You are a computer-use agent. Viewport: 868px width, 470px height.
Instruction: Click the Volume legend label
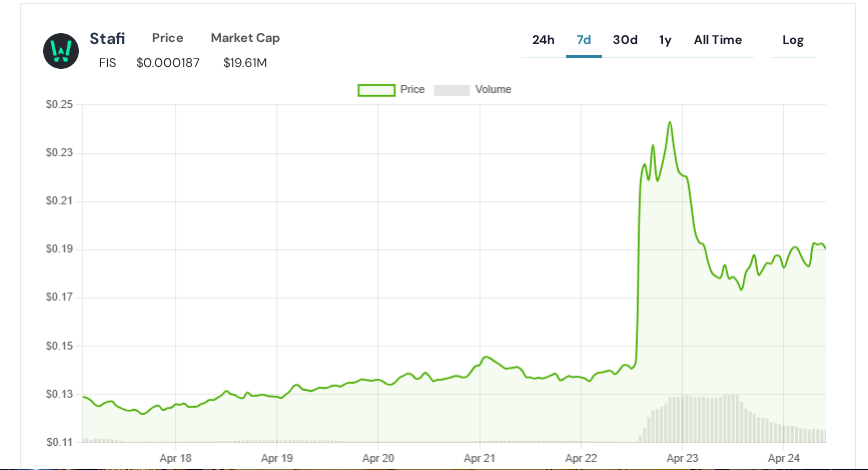click(493, 90)
